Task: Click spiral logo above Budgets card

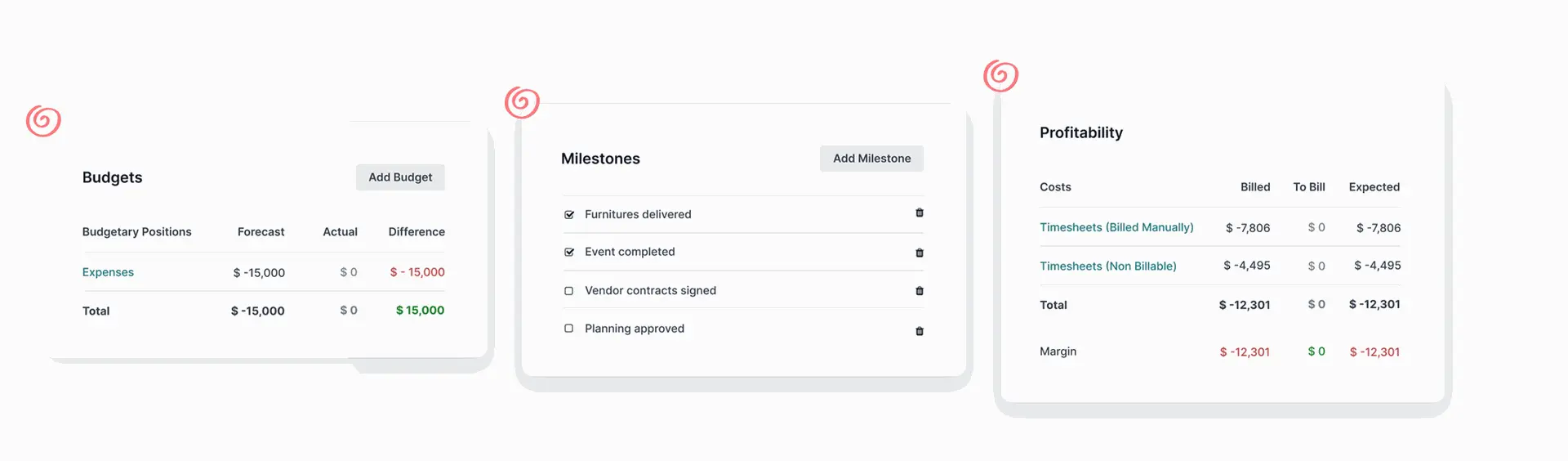Action: [43, 121]
